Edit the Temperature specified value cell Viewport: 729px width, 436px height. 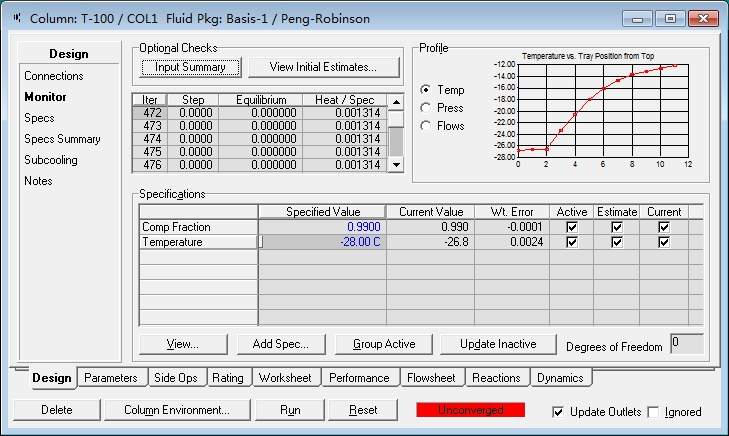[322, 242]
